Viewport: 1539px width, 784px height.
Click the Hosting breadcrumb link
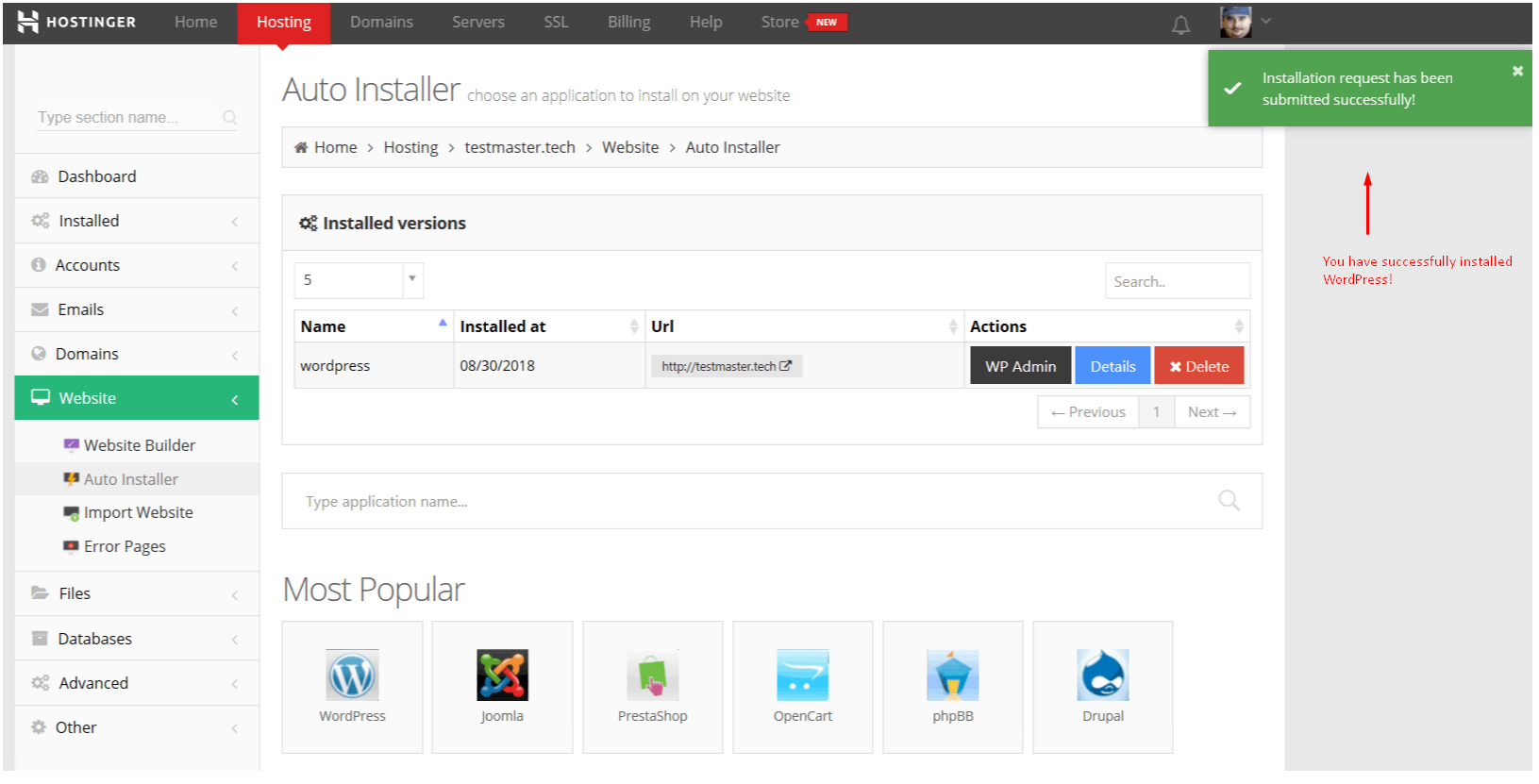coord(410,147)
